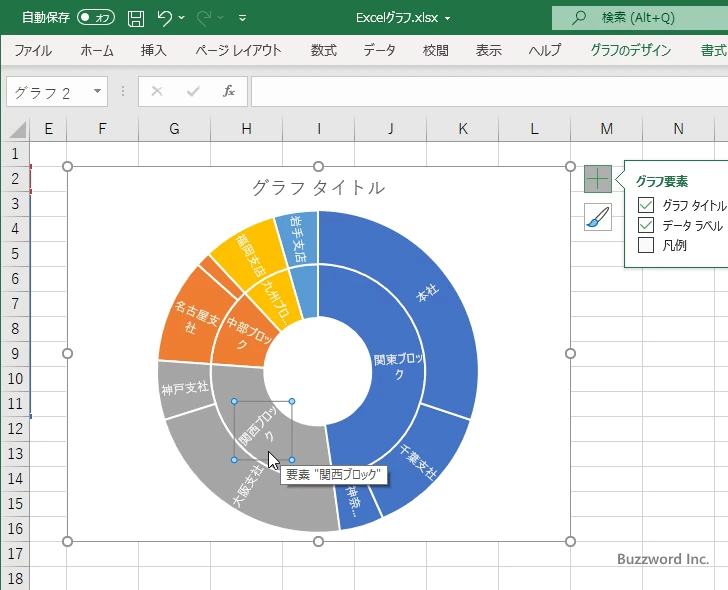Expand the Name Box dropdown arrow

point(98,91)
